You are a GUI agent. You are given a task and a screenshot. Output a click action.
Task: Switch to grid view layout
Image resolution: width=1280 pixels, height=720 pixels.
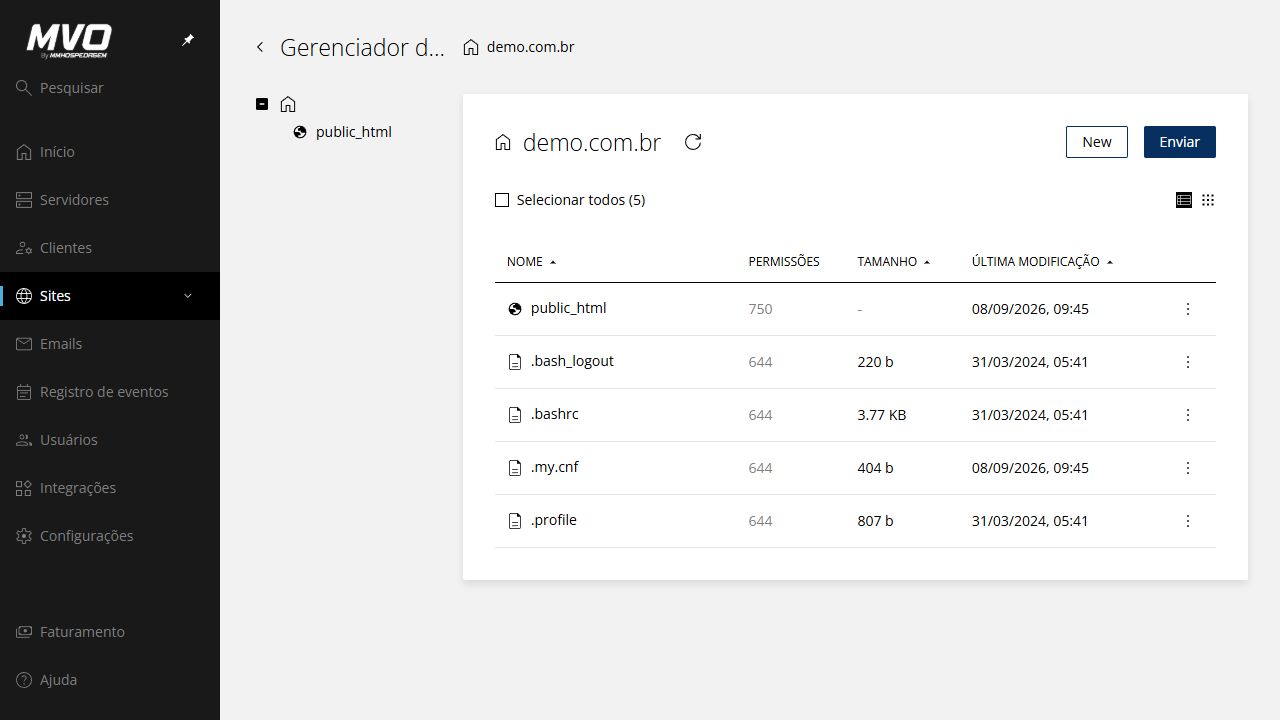(x=1208, y=200)
